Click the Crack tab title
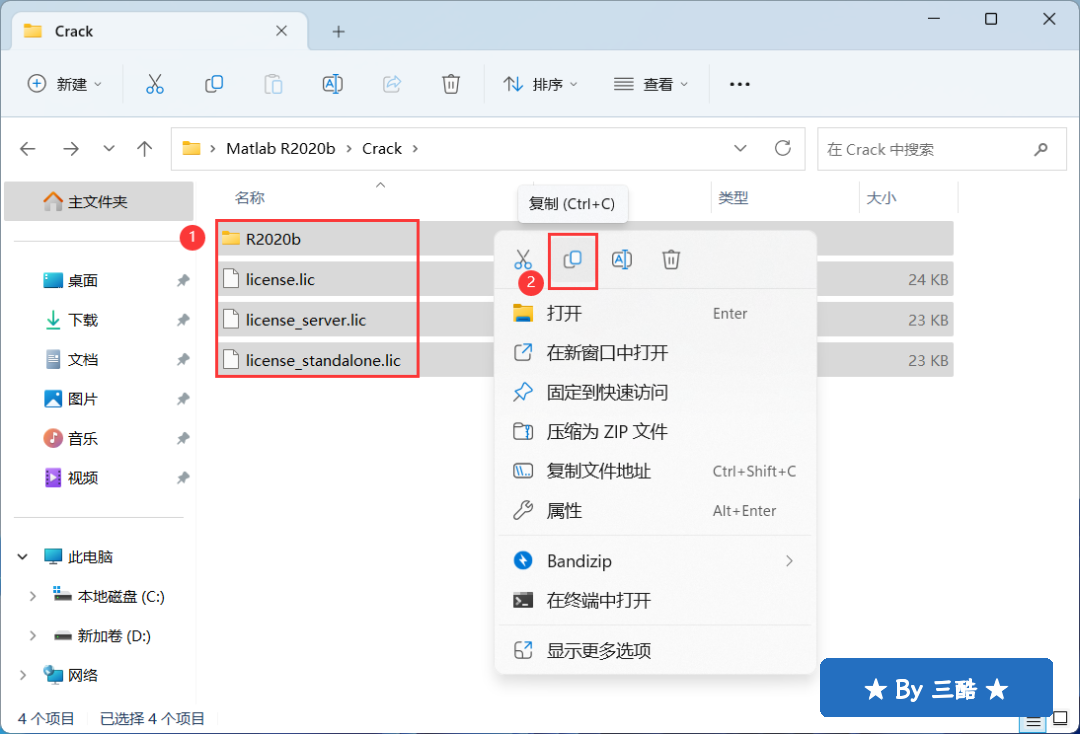 pyautogui.click(x=74, y=32)
